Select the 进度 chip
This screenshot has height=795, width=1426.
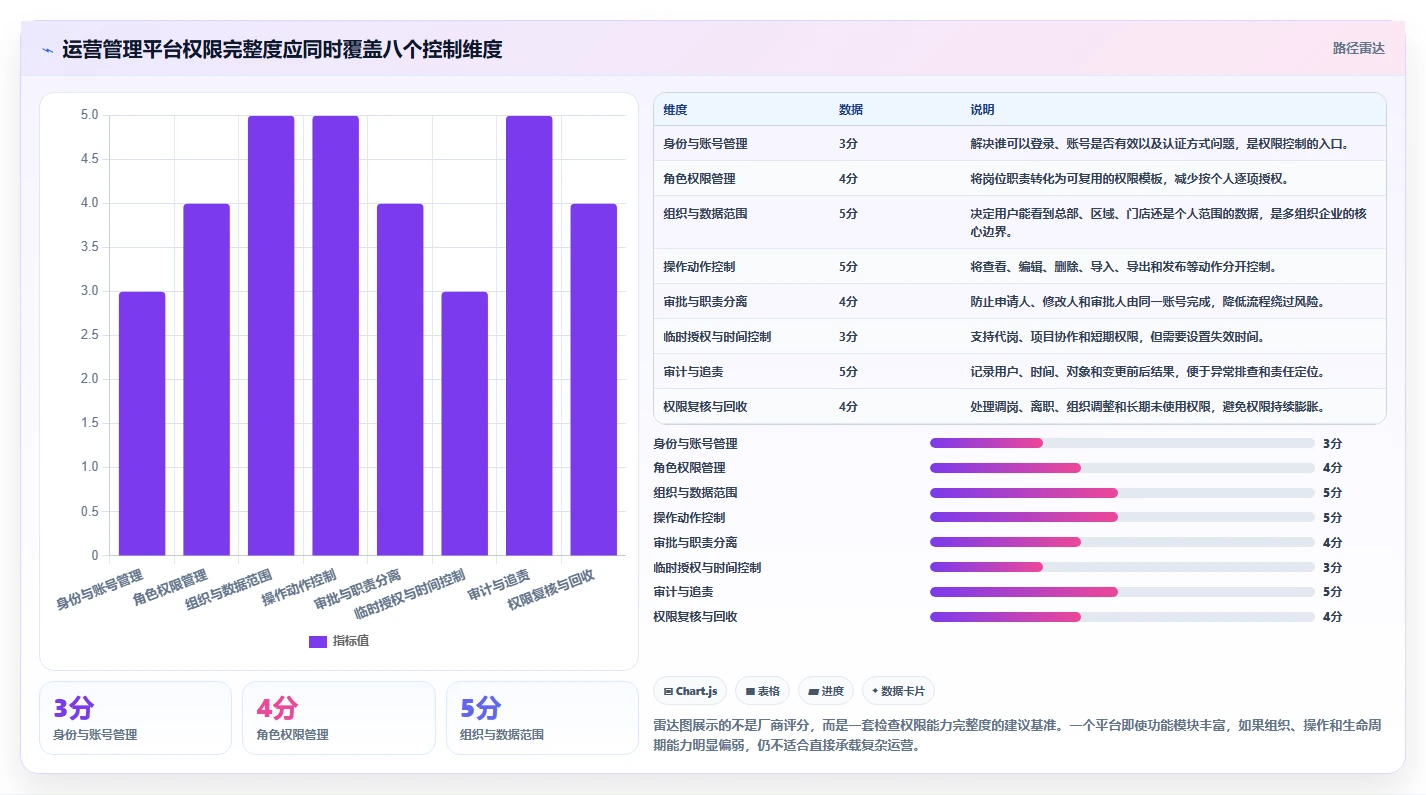[x=825, y=691]
